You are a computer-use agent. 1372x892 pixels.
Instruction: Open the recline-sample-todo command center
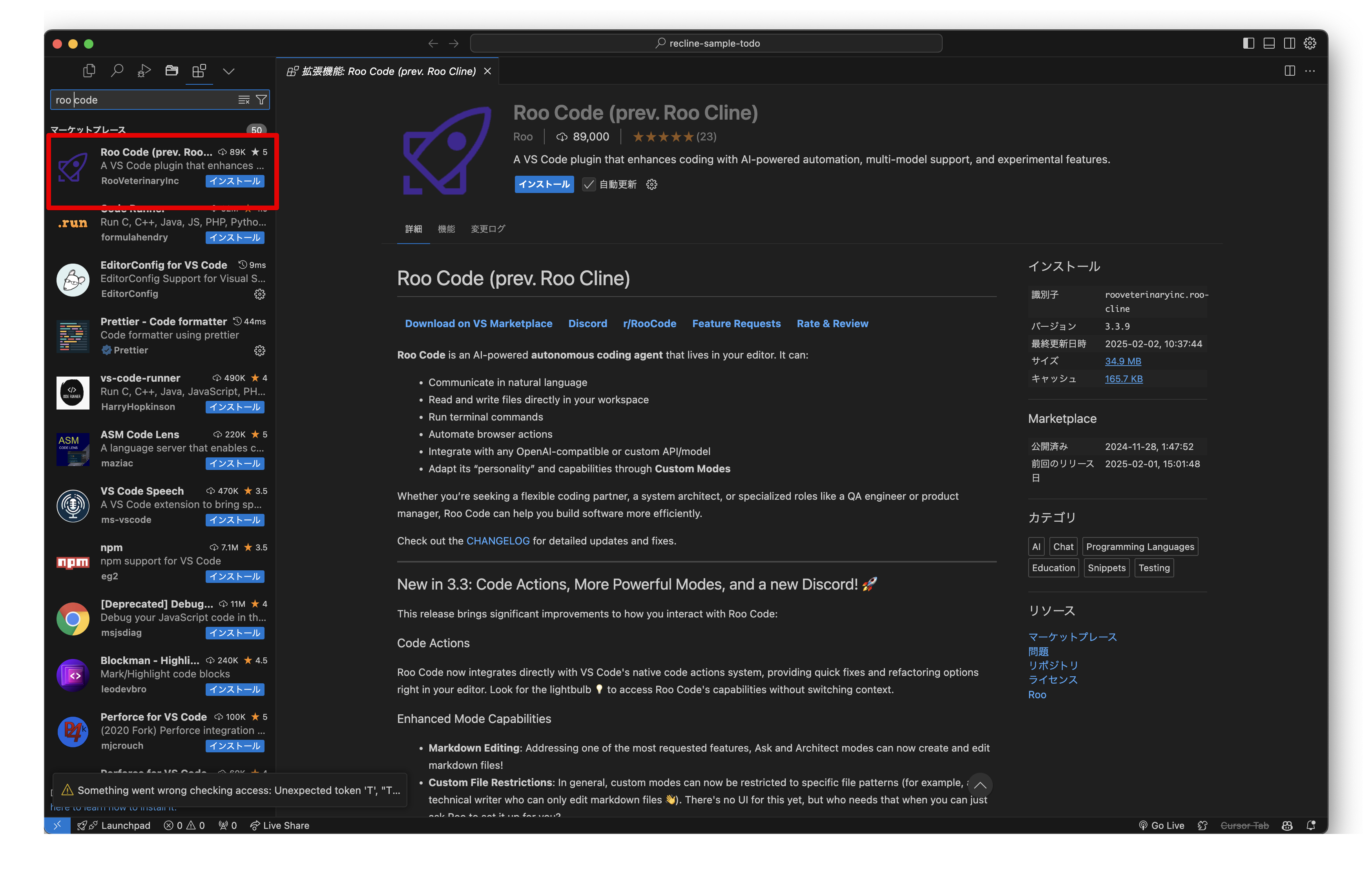pos(706,43)
